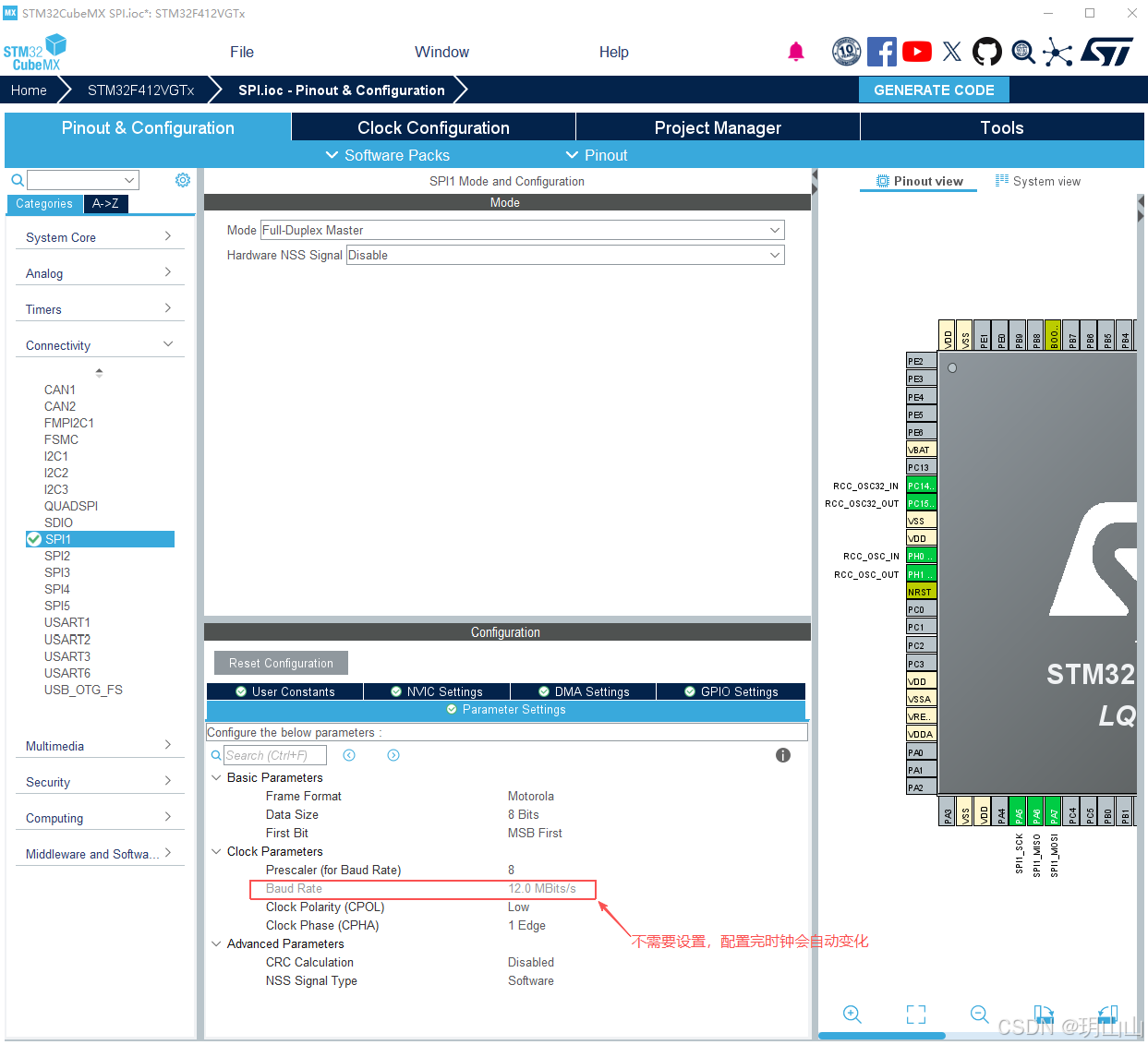Switch to Clock Configuration tab

(x=433, y=127)
